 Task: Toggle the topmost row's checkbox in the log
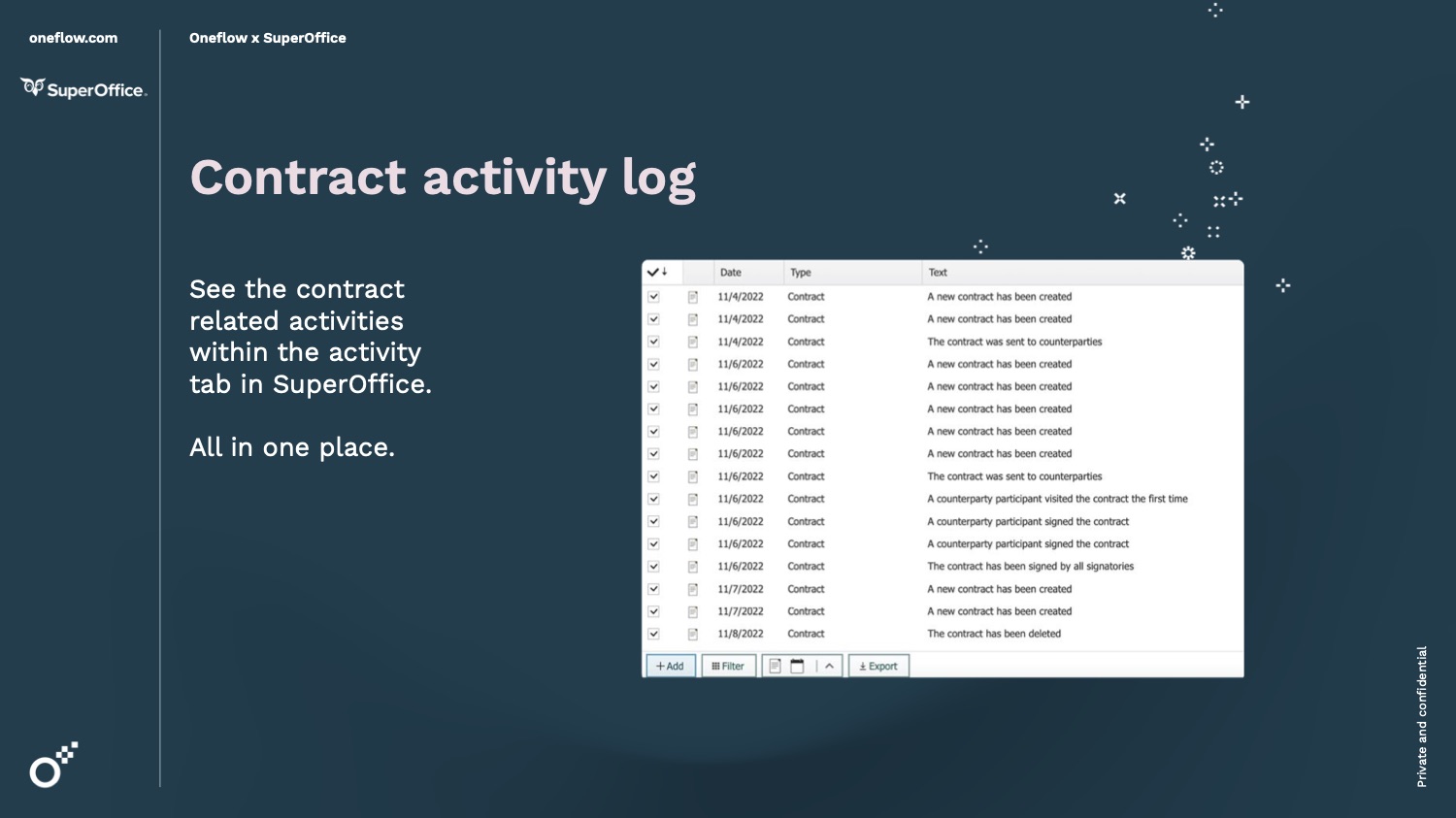click(x=653, y=297)
